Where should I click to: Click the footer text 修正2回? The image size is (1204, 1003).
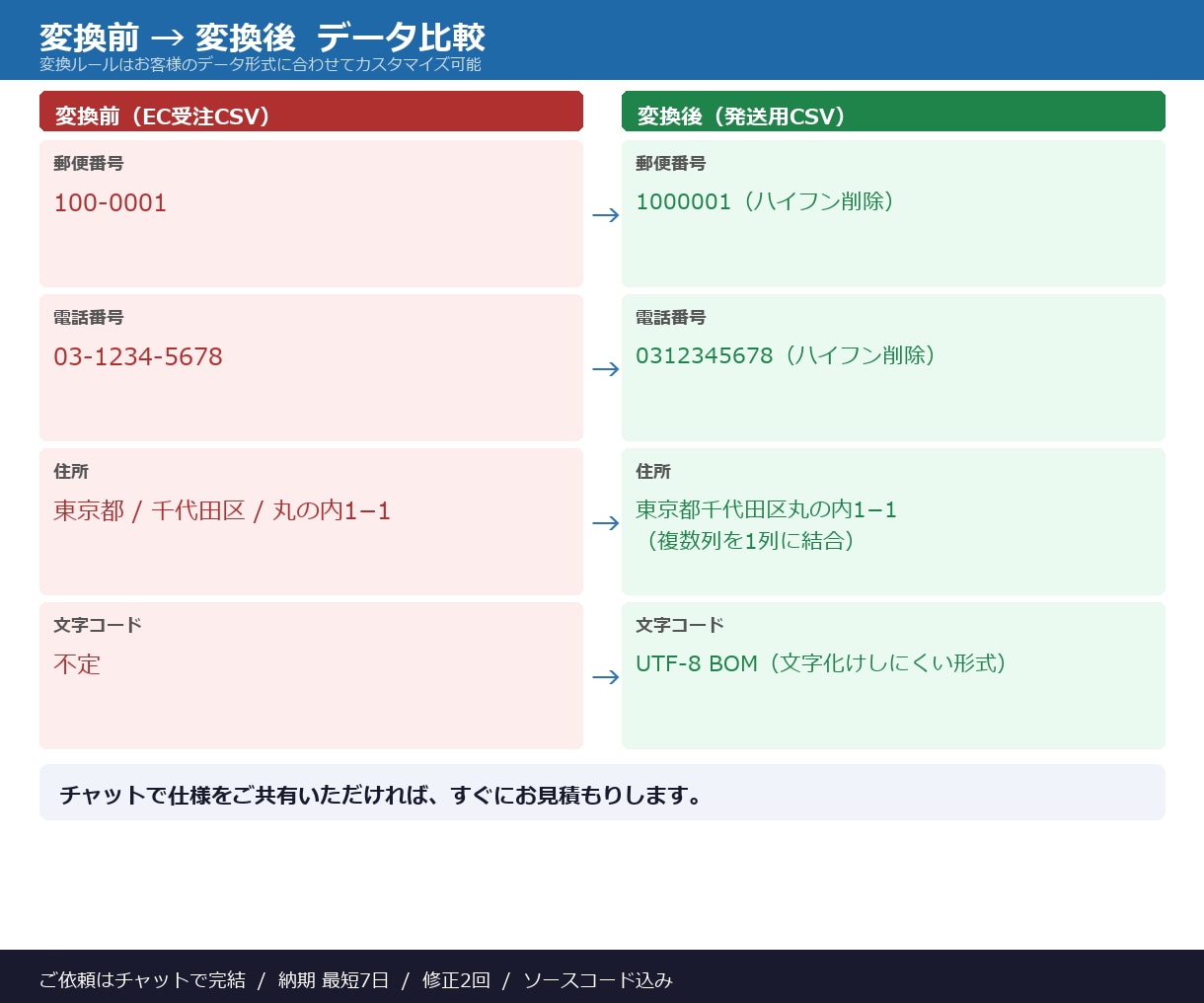tap(456, 980)
